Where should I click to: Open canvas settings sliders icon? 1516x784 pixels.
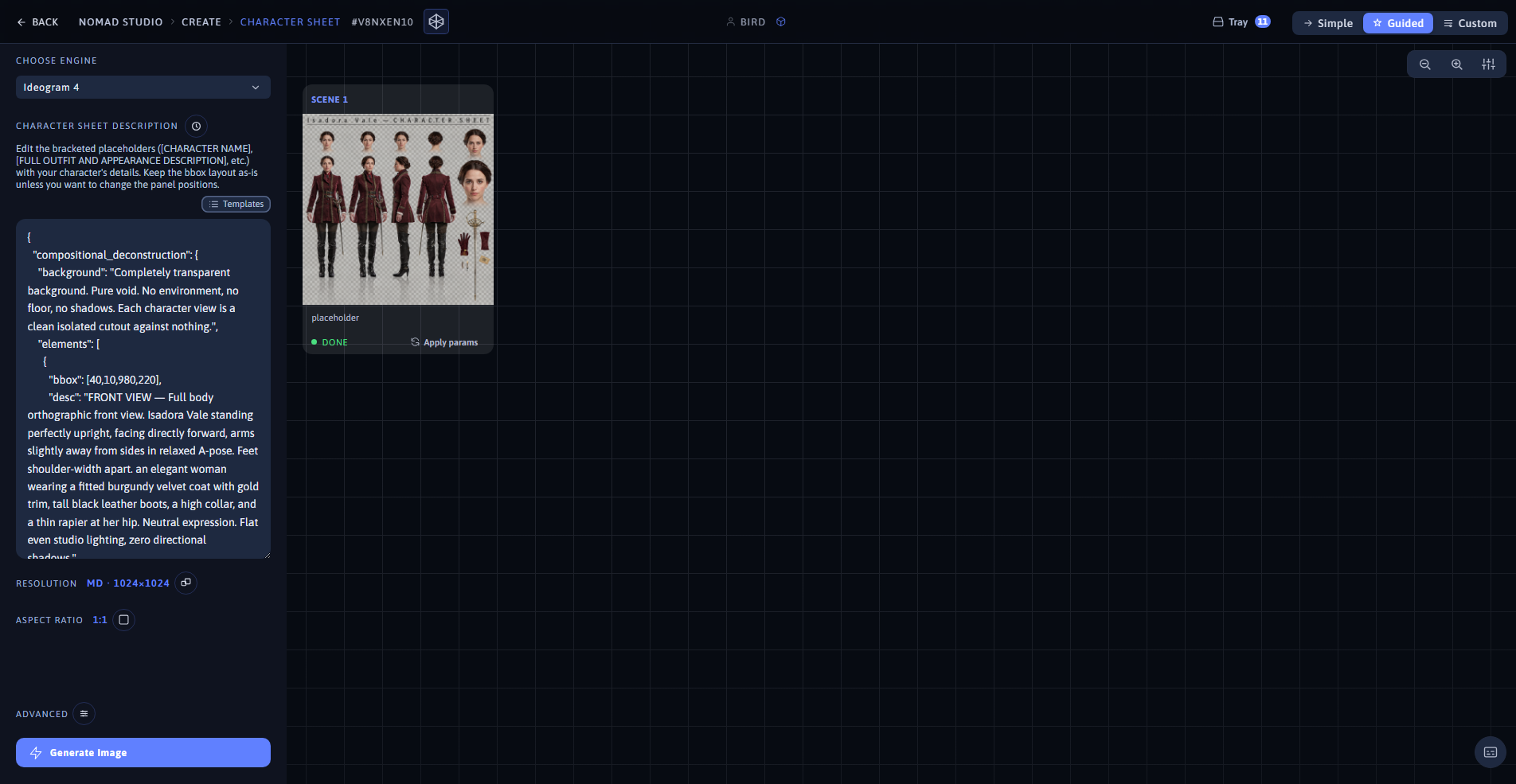(x=1488, y=64)
